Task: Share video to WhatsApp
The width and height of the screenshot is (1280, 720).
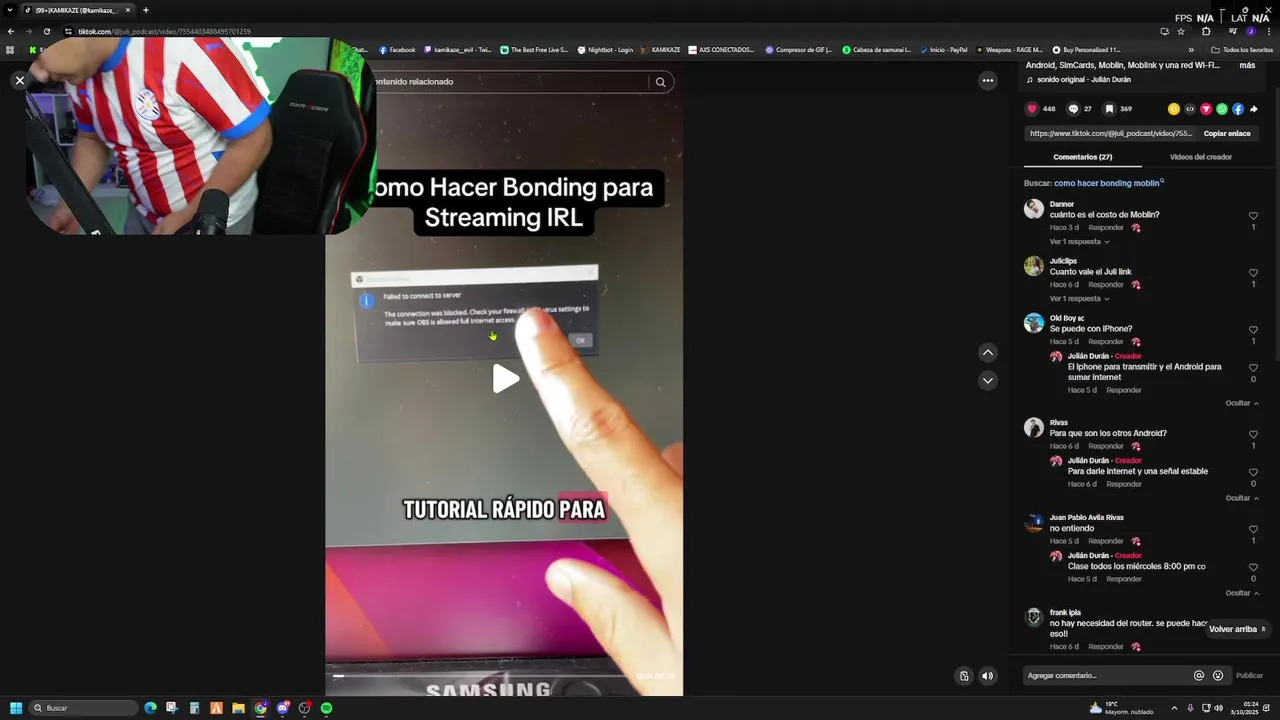Action: (x=1222, y=109)
